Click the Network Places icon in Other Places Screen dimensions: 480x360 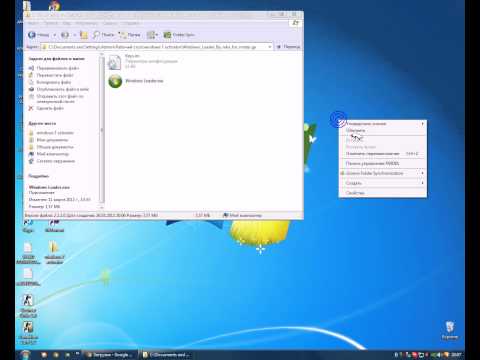point(31,161)
